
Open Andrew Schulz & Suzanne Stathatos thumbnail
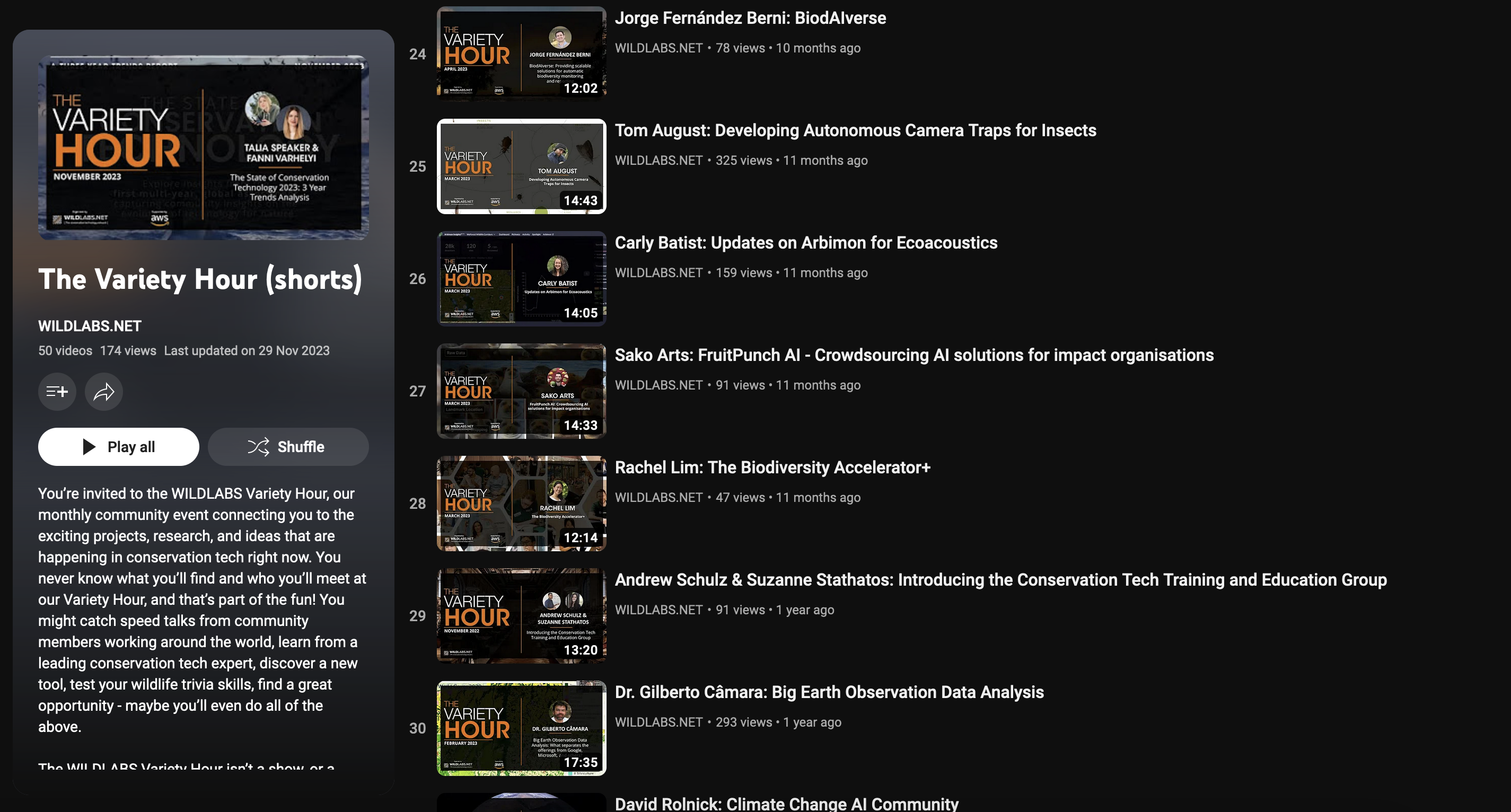pos(522,615)
